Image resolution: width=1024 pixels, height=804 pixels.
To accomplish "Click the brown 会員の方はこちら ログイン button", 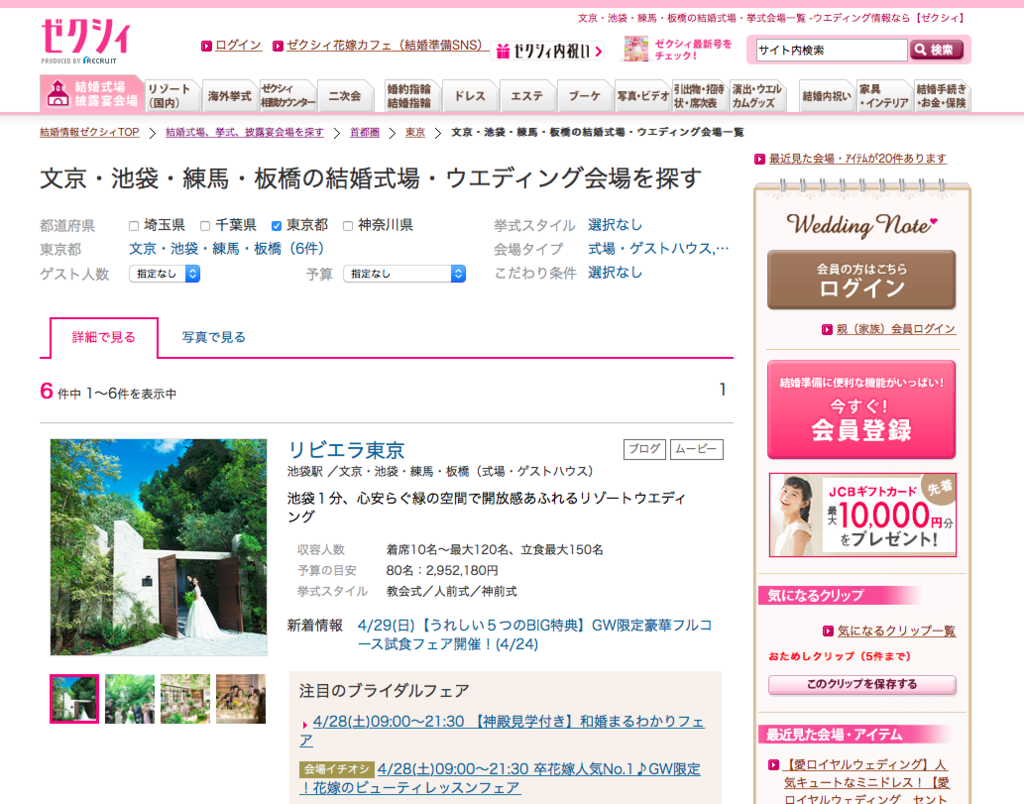I will [861, 280].
